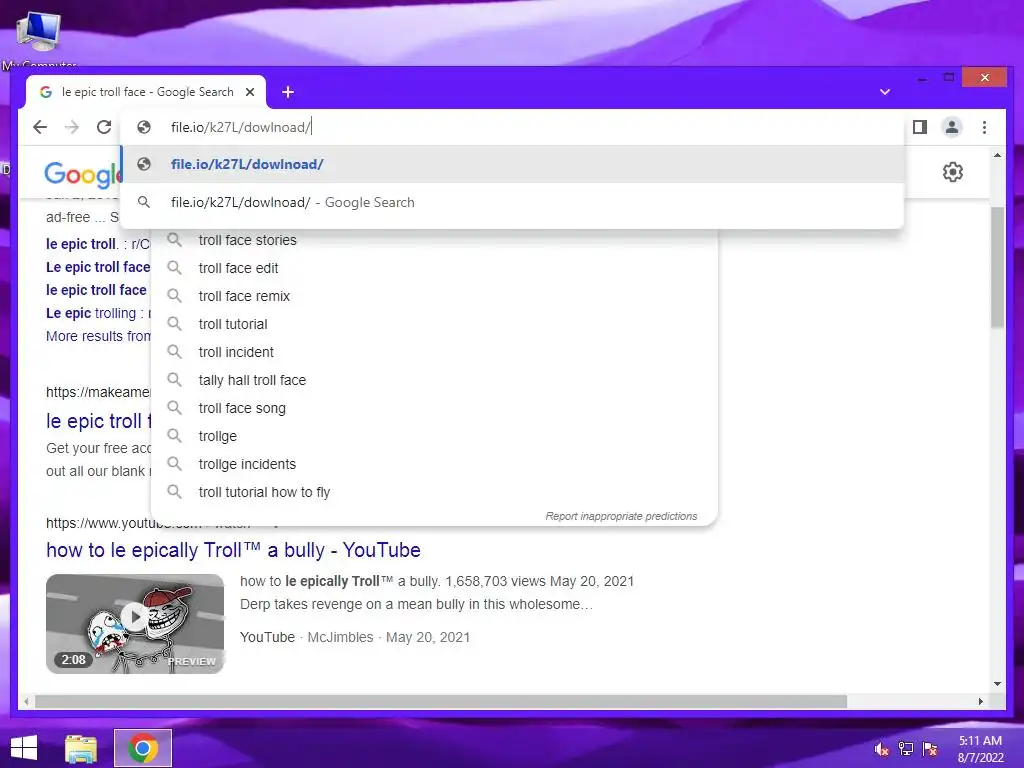Image resolution: width=1024 pixels, height=768 pixels.
Task: Open the Chrome three-dot menu
Action: [x=984, y=127]
